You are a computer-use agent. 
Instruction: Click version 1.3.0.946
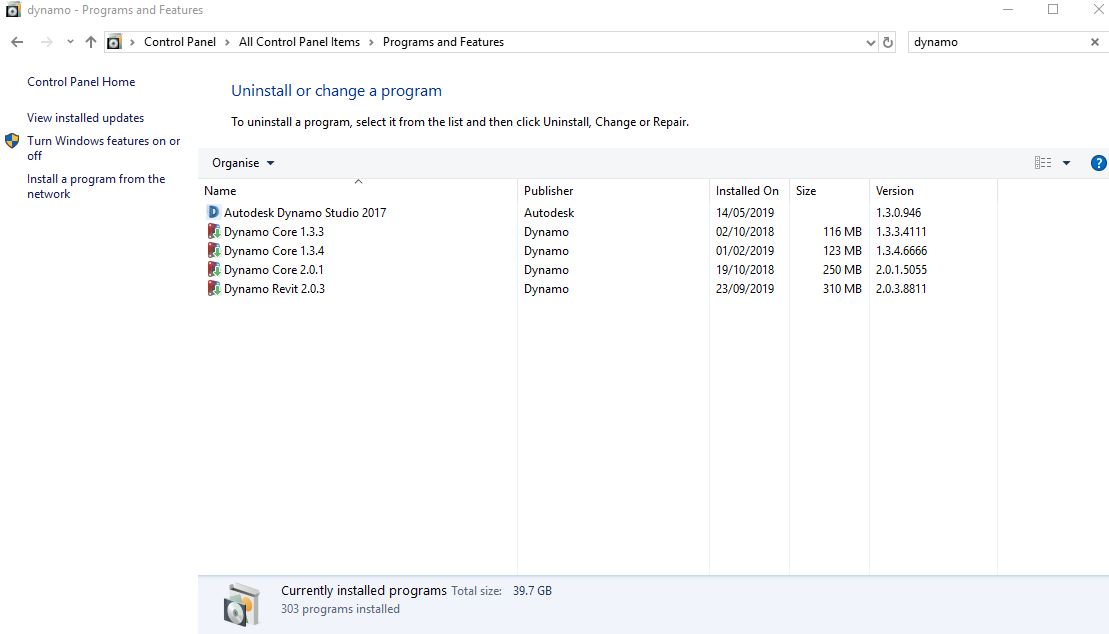[x=898, y=212]
